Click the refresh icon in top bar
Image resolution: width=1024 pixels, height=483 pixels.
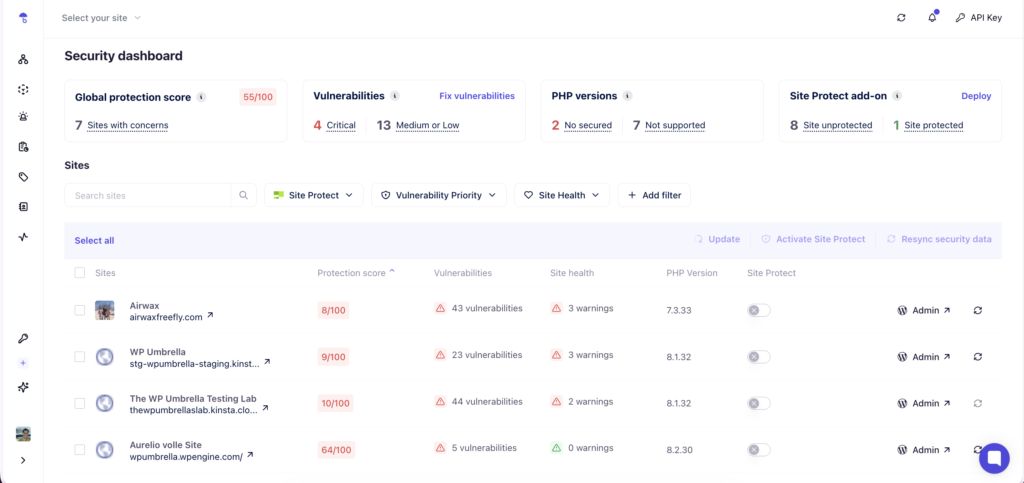[901, 18]
